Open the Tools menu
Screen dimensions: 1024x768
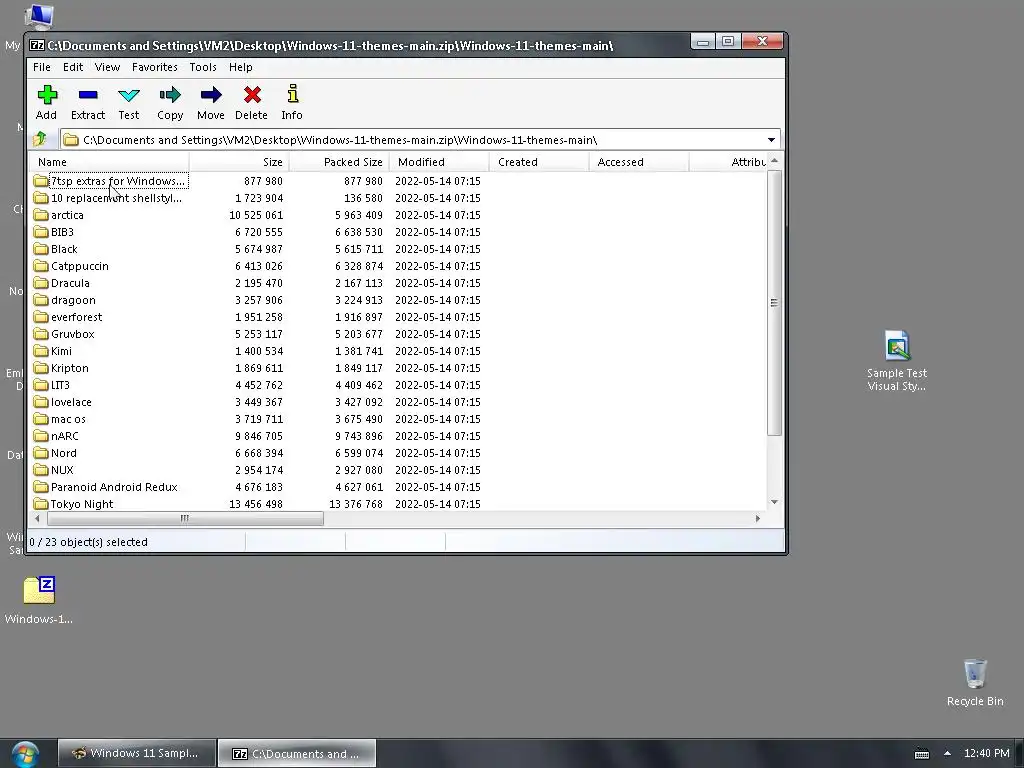click(202, 67)
